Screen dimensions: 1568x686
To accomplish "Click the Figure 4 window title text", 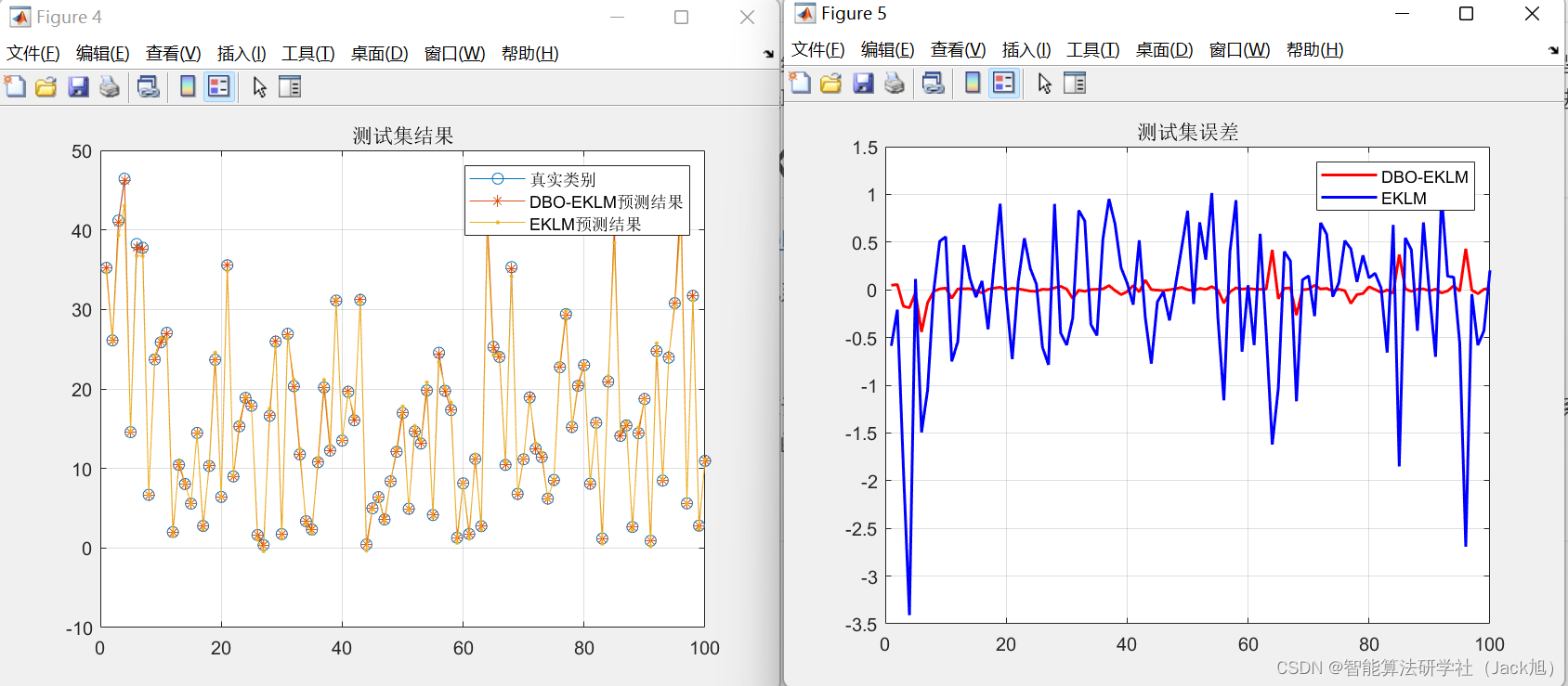I will 69,17.
